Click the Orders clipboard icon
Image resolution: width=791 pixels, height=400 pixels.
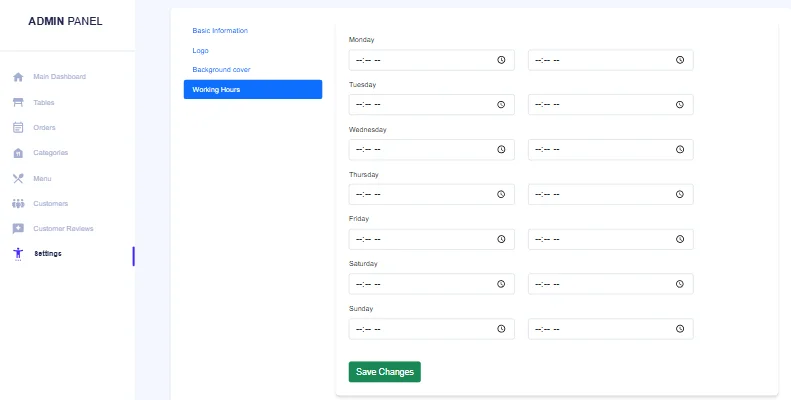pos(18,127)
